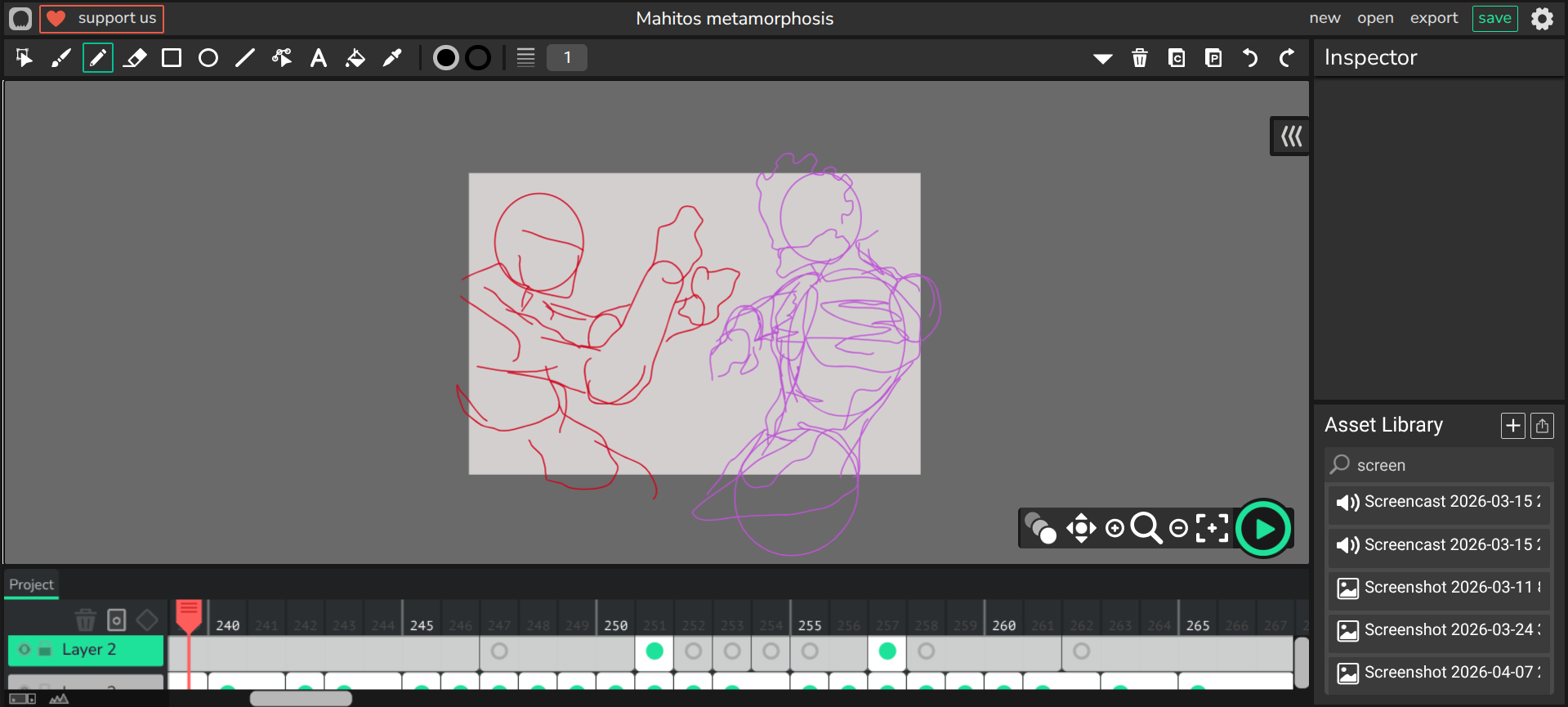
Task: Delete selection with the toolbar trash icon
Action: 1140,58
